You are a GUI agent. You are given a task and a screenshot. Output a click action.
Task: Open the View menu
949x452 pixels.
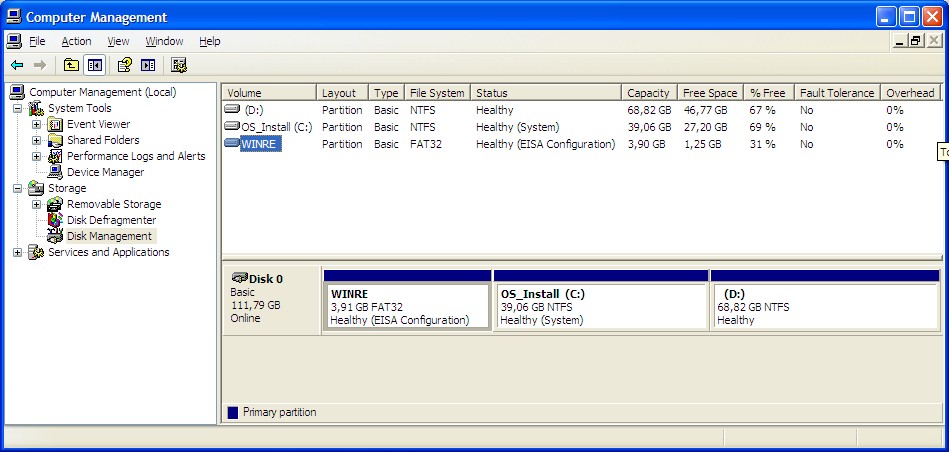click(x=118, y=41)
